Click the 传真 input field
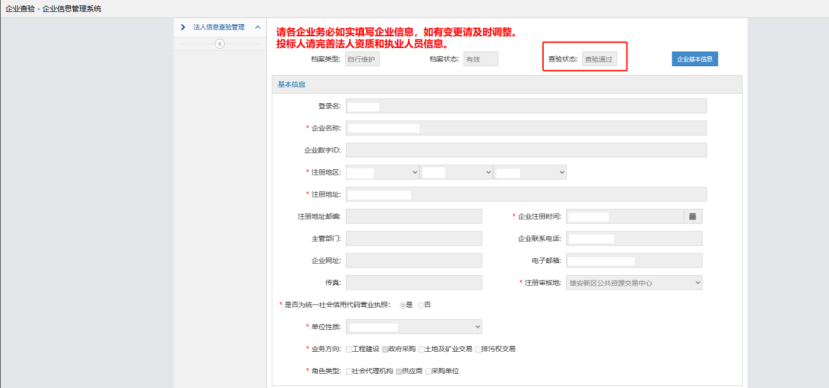The image size is (829, 388). pos(414,283)
